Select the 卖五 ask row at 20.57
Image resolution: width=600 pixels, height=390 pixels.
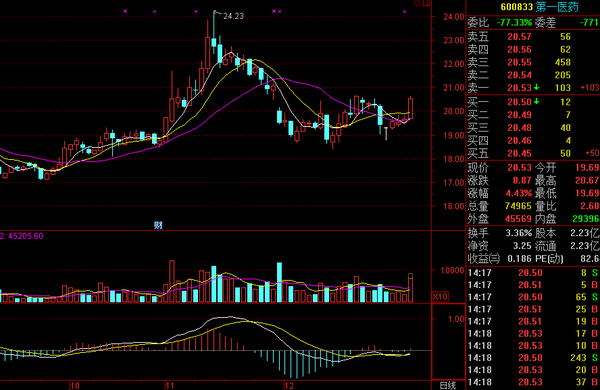point(533,37)
